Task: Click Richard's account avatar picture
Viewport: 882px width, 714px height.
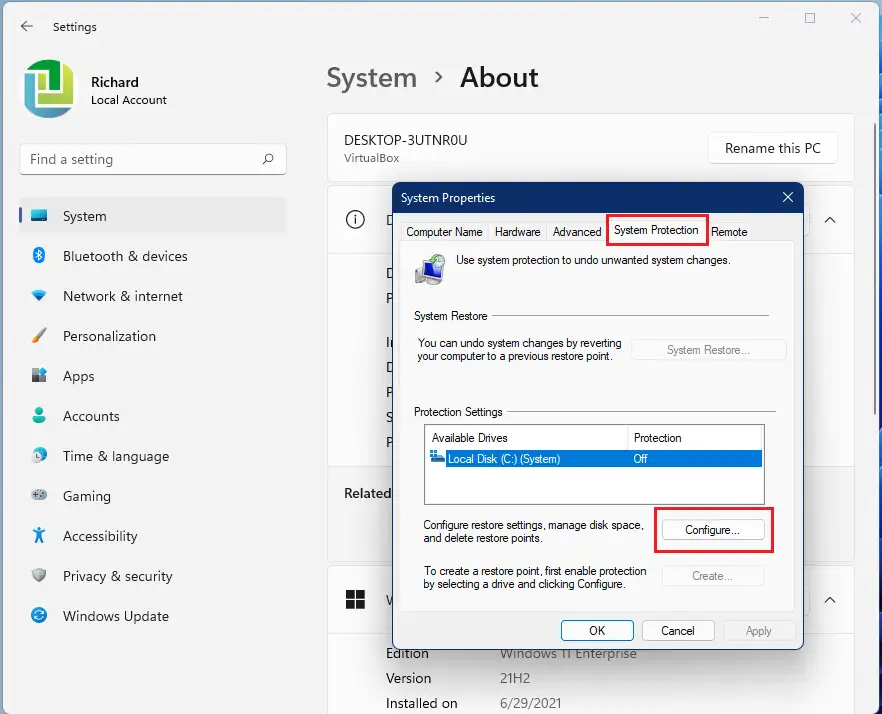Action: pyautogui.click(x=49, y=88)
